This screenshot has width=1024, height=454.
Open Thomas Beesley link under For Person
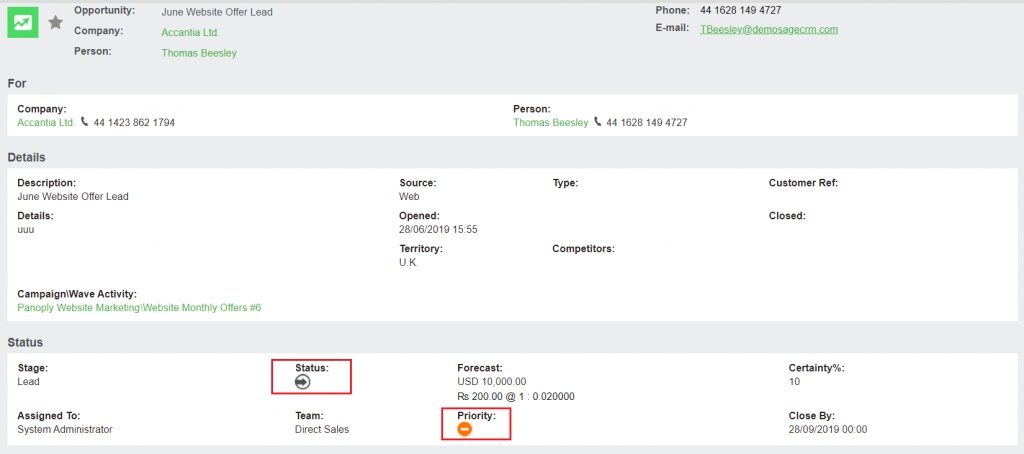tap(550, 123)
